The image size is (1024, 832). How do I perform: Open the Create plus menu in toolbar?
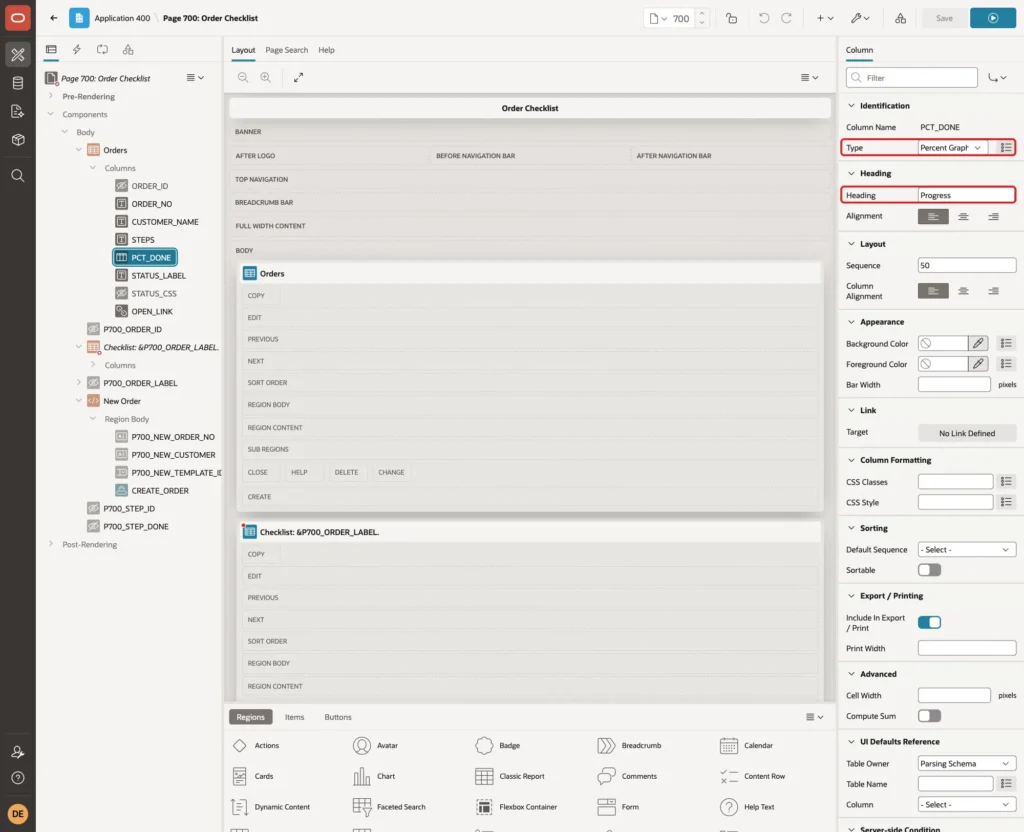point(825,18)
